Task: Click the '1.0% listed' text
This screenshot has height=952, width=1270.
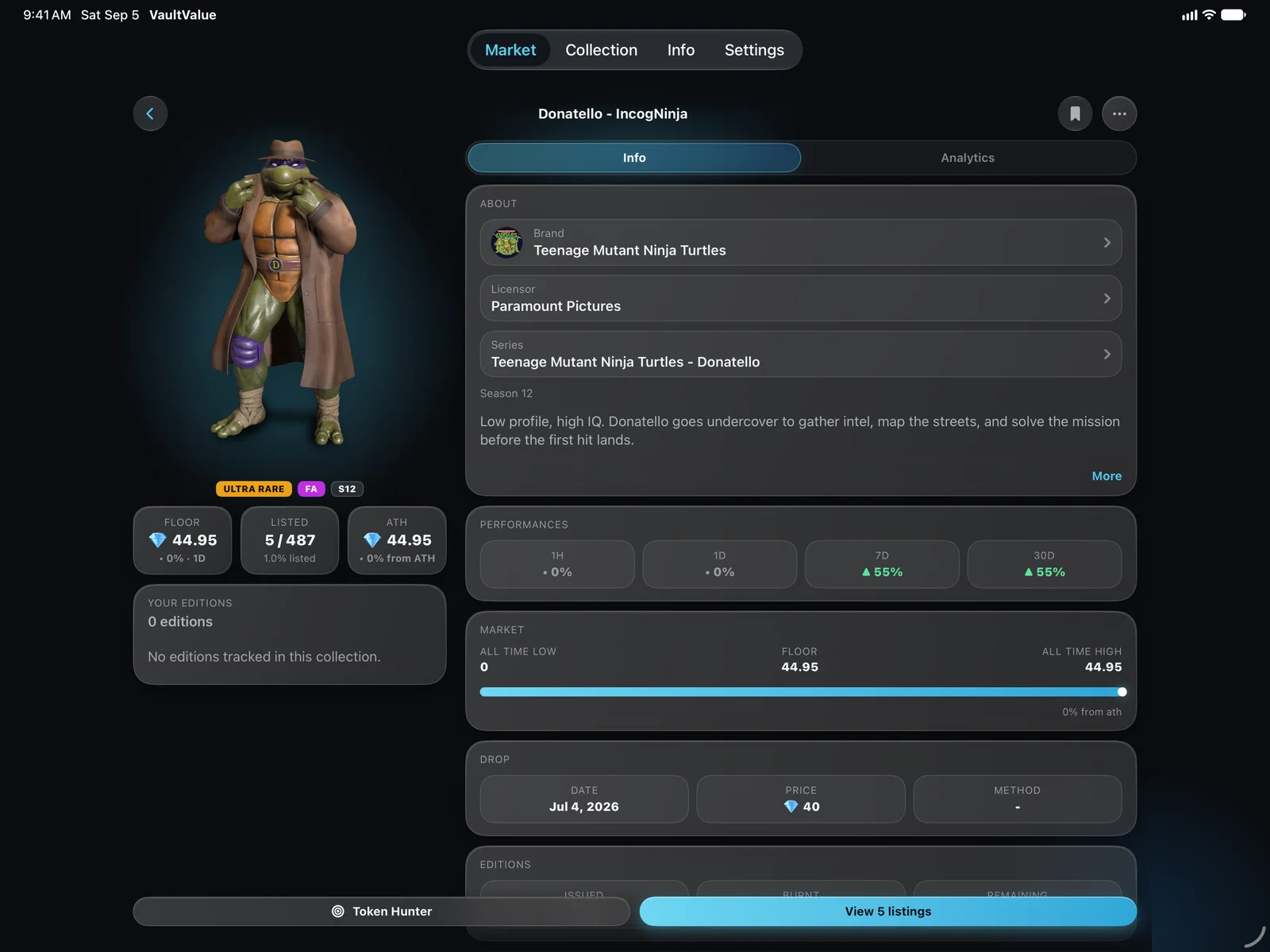Action: (290, 559)
